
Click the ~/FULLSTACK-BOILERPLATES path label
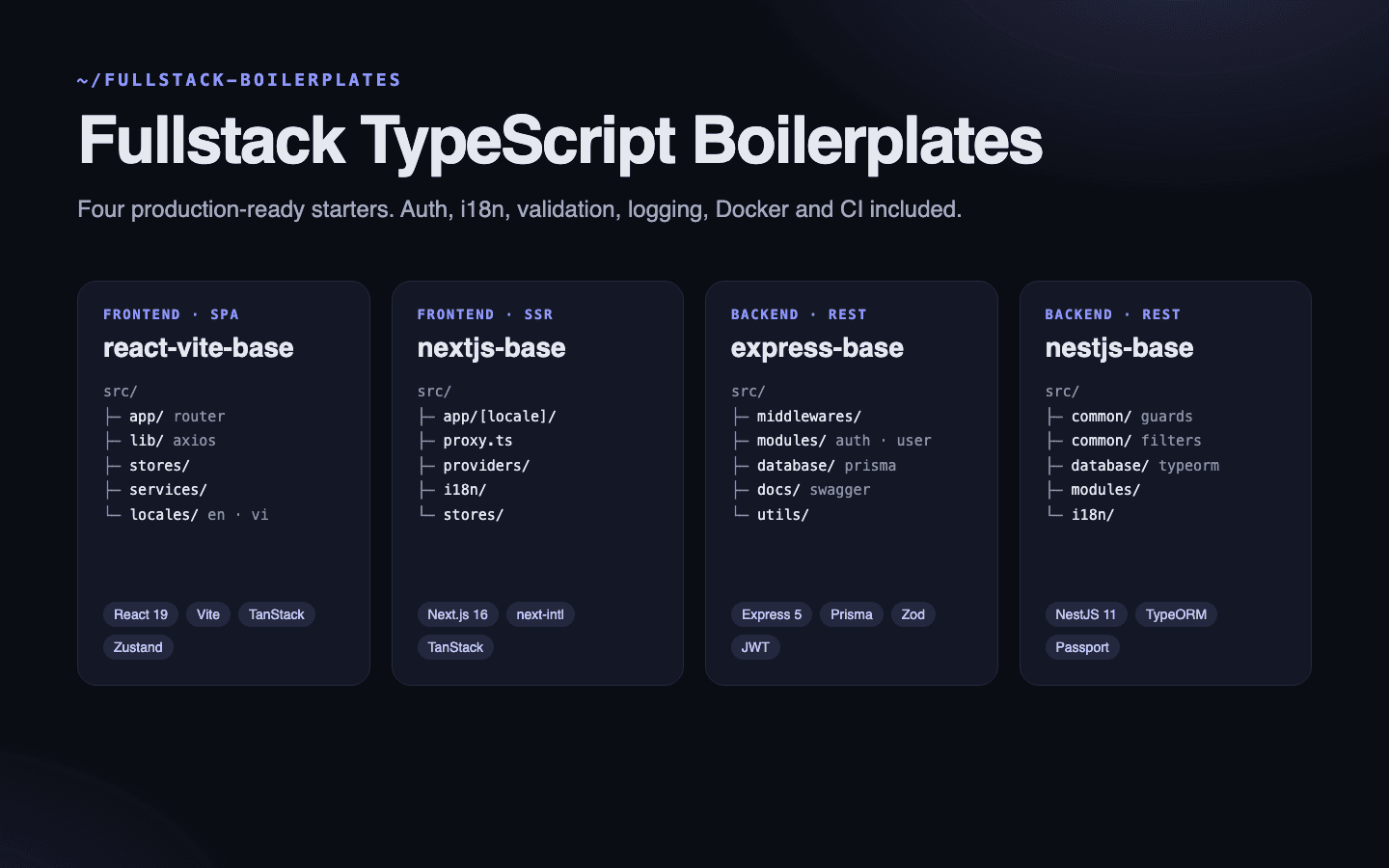click(x=239, y=80)
